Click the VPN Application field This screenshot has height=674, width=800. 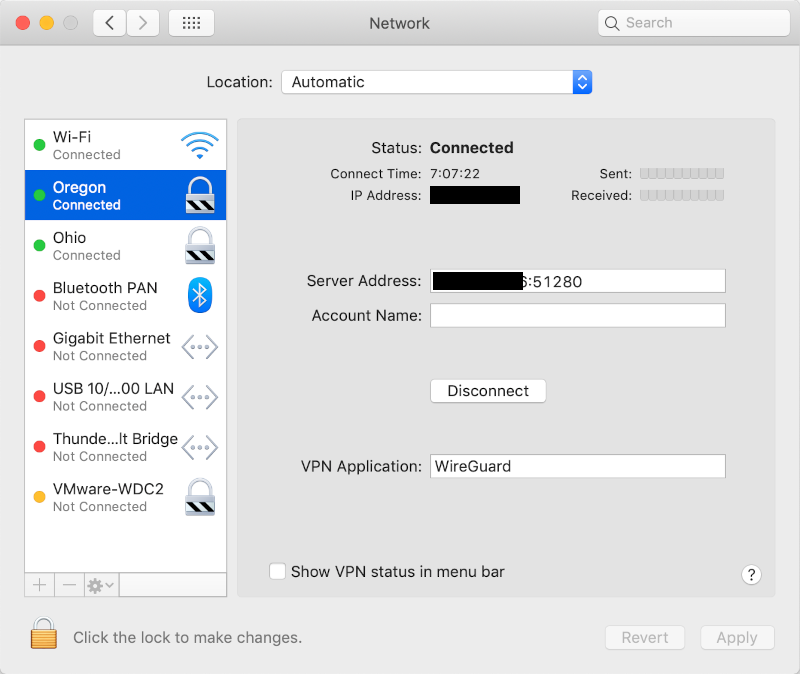tap(578, 466)
